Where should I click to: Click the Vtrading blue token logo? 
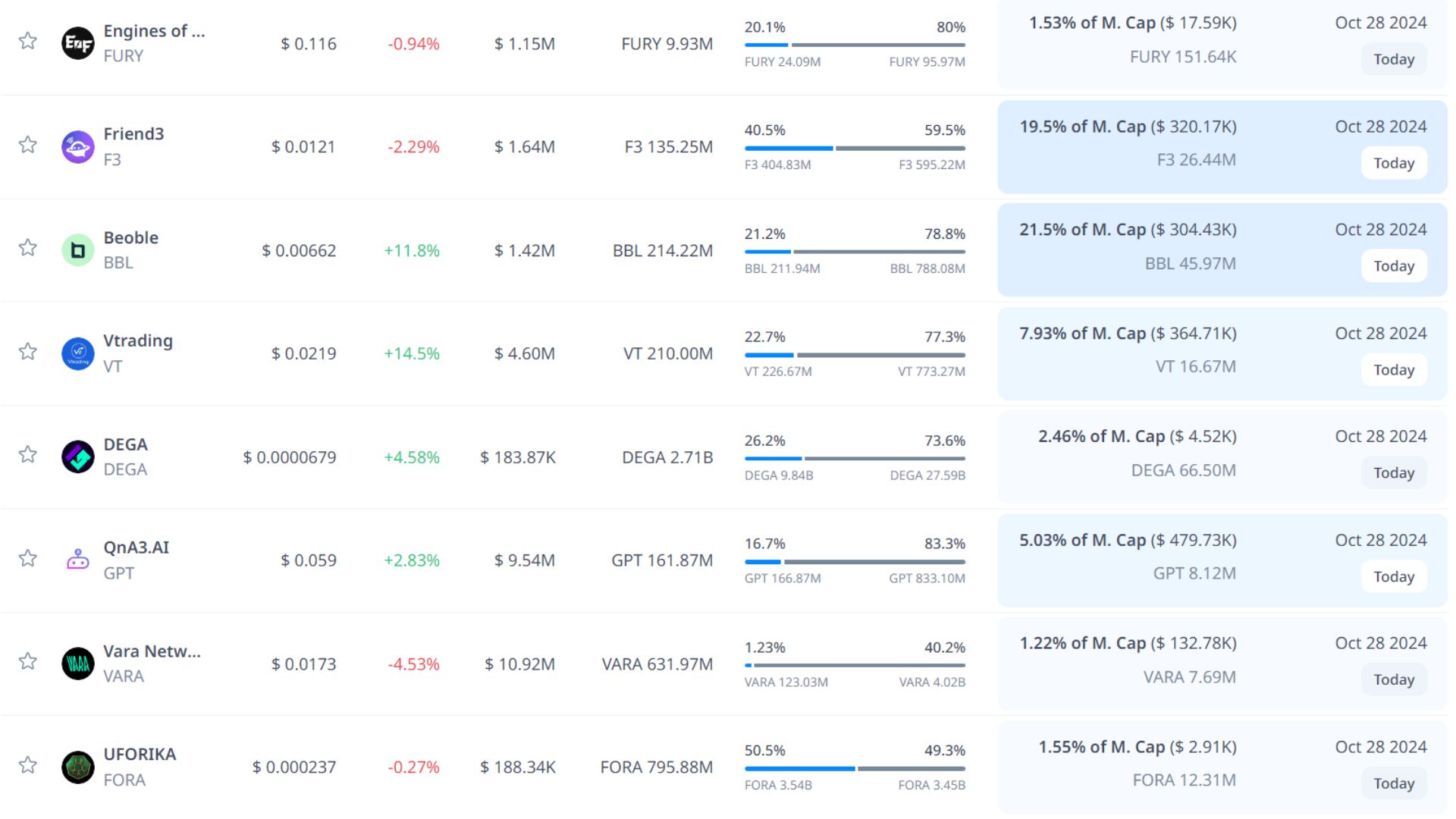77,353
